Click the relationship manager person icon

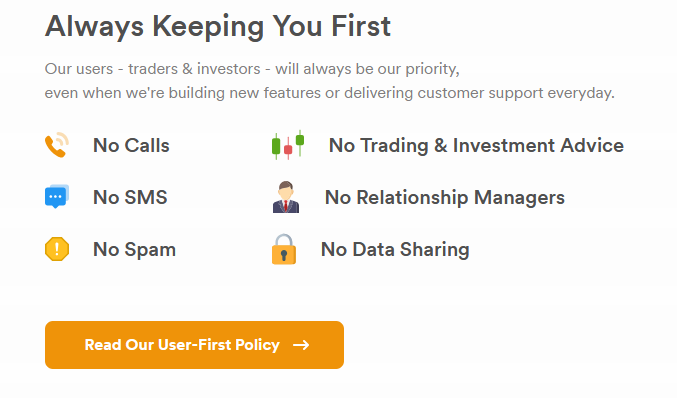[x=285, y=197]
